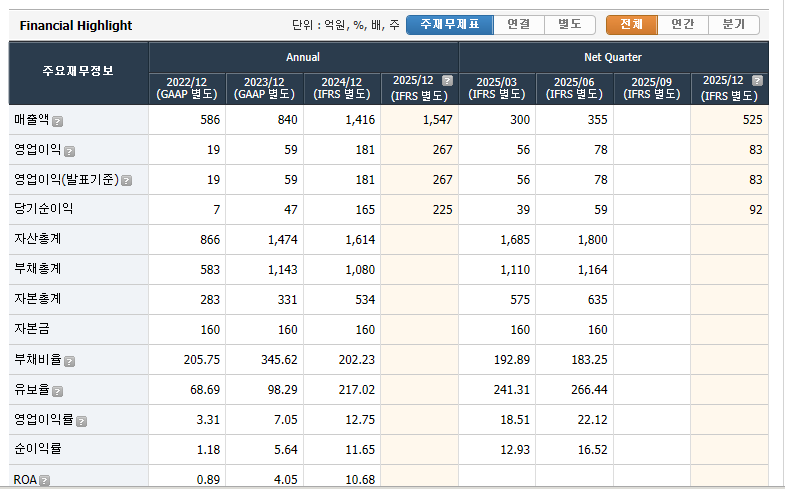Click the help icon beside ROA
The width and height of the screenshot is (785, 489).
[45, 481]
